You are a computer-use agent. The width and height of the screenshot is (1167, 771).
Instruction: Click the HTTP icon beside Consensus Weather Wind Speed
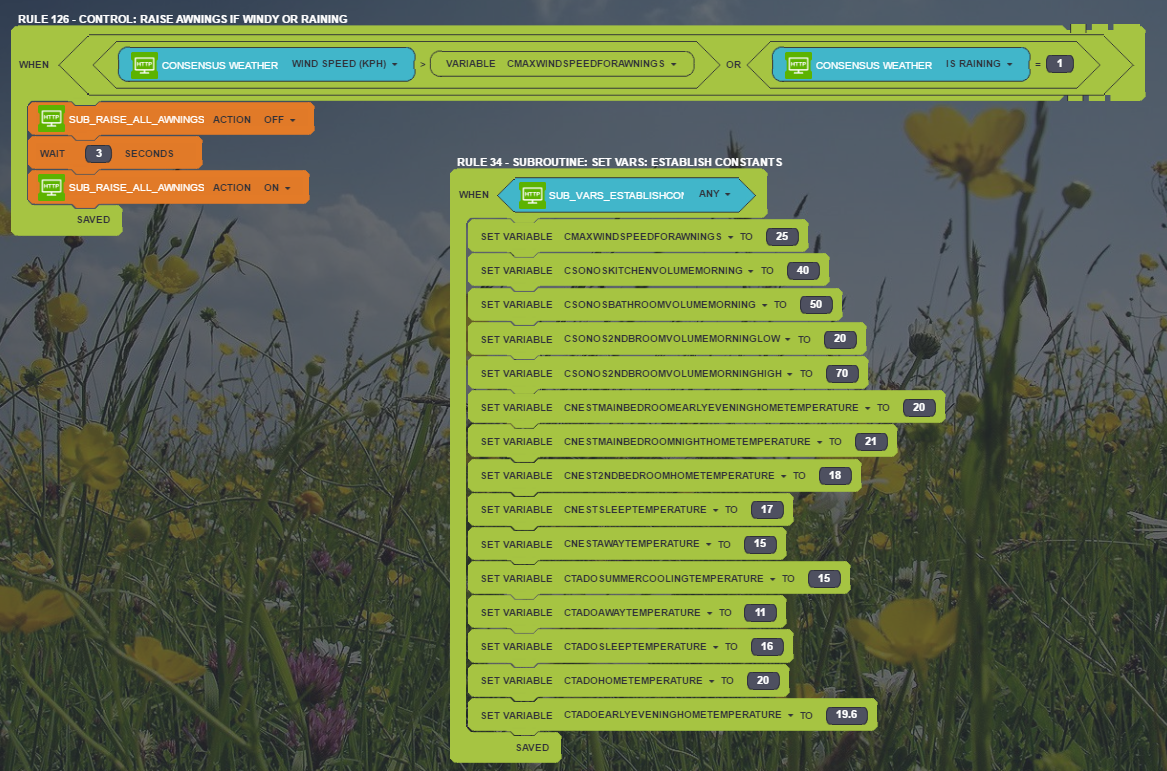click(x=145, y=65)
